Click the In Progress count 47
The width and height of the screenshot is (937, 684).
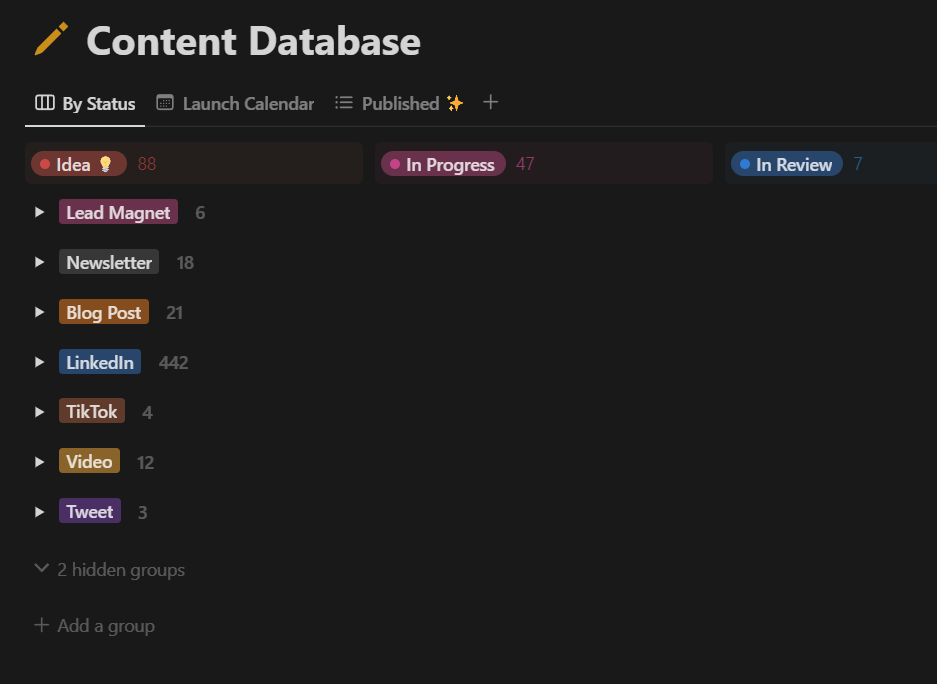pyautogui.click(x=525, y=164)
